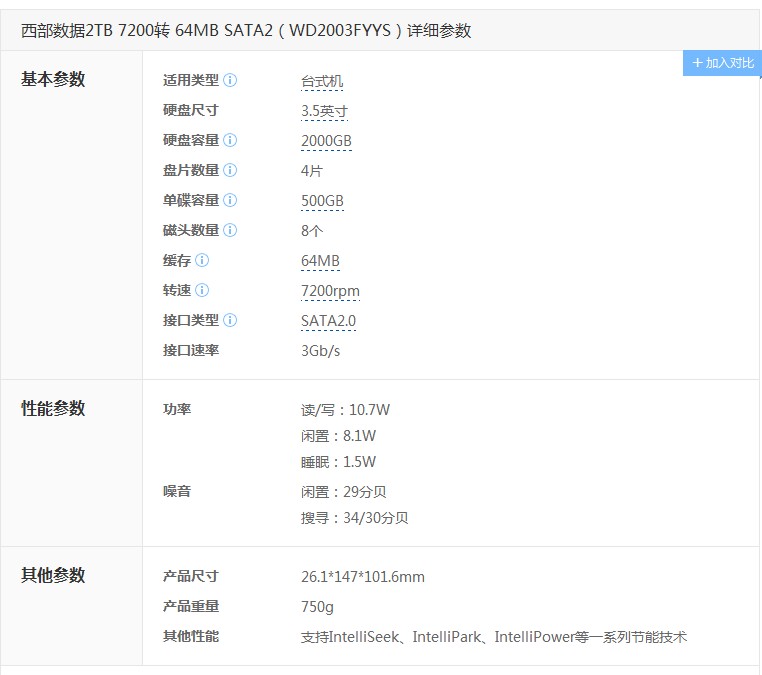This screenshot has width=762, height=675.
Task: Open the 台式机 link
Action: coord(322,81)
